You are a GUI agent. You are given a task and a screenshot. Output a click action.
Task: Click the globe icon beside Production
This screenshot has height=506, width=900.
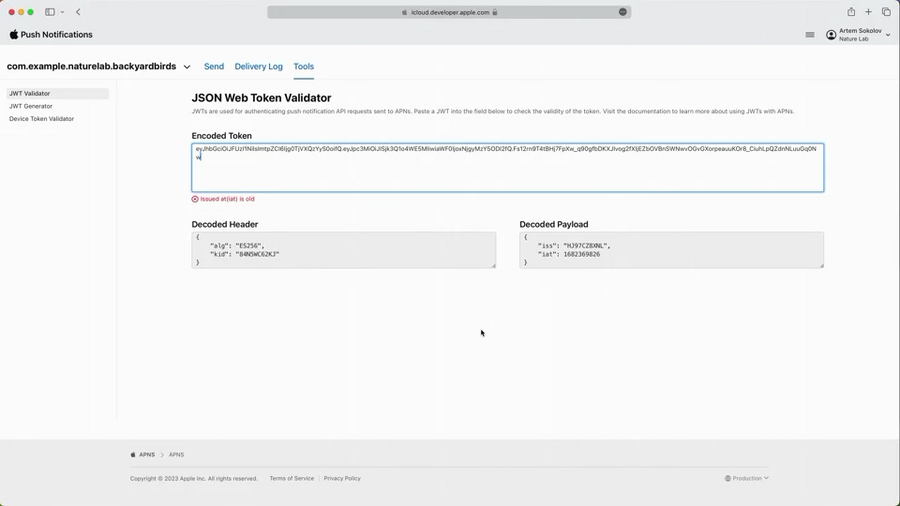(x=727, y=478)
